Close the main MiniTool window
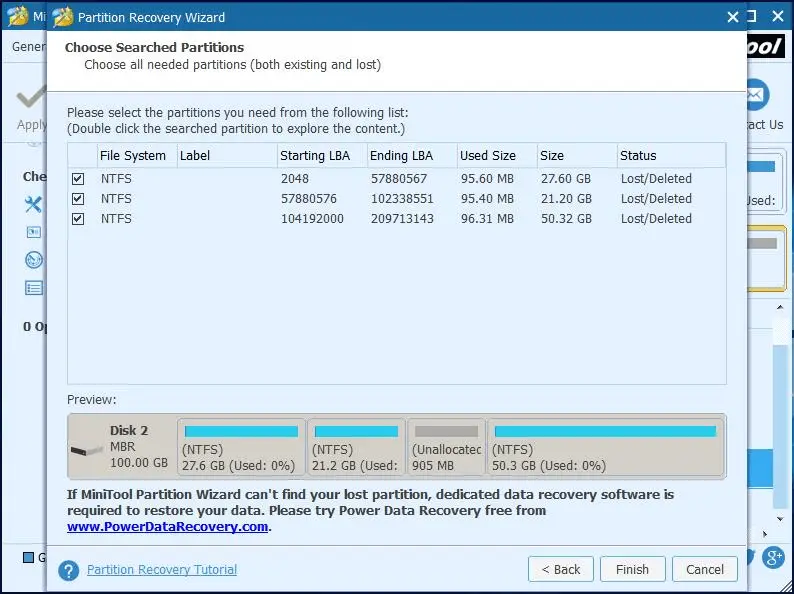This screenshot has width=794, height=594. click(x=778, y=17)
